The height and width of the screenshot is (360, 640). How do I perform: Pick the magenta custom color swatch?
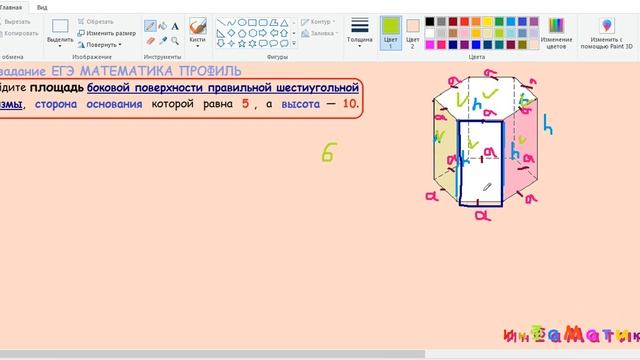coord(430,44)
